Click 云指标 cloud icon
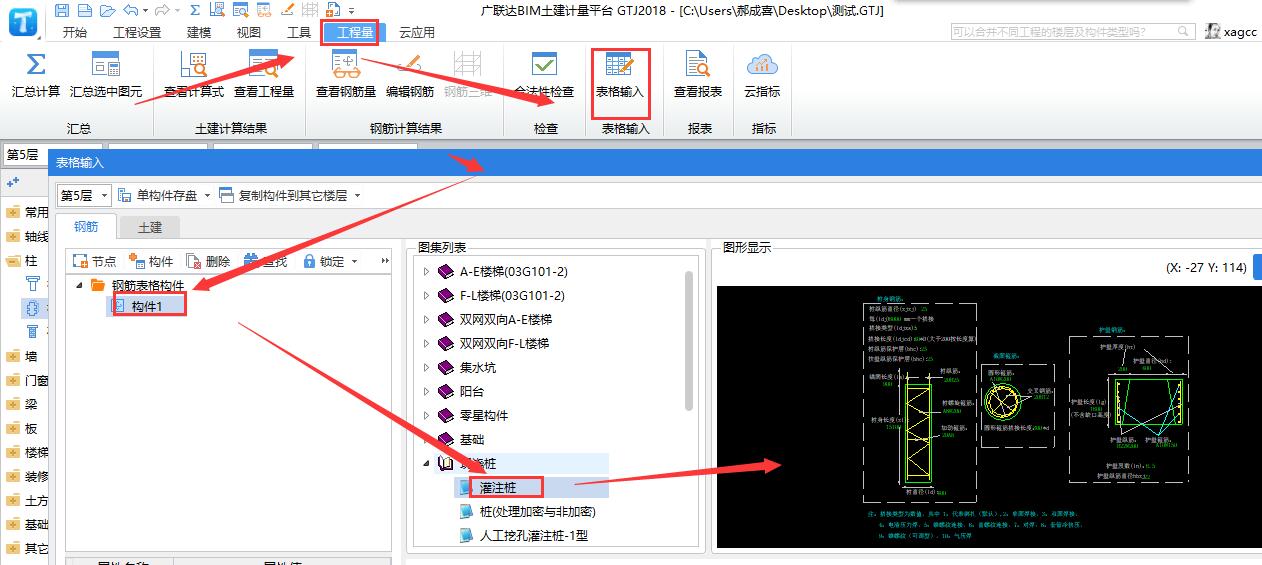 [762, 65]
